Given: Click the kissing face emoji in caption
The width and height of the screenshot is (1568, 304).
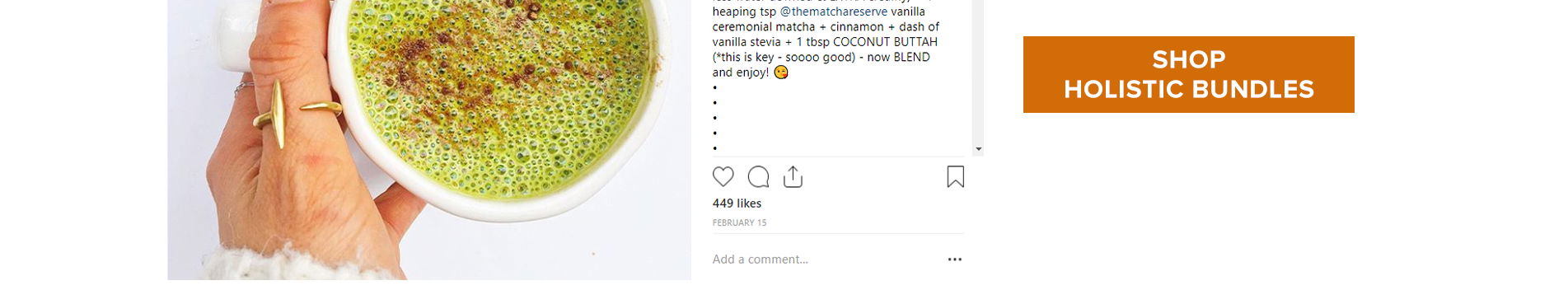Looking at the screenshot, I should pos(781,72).
